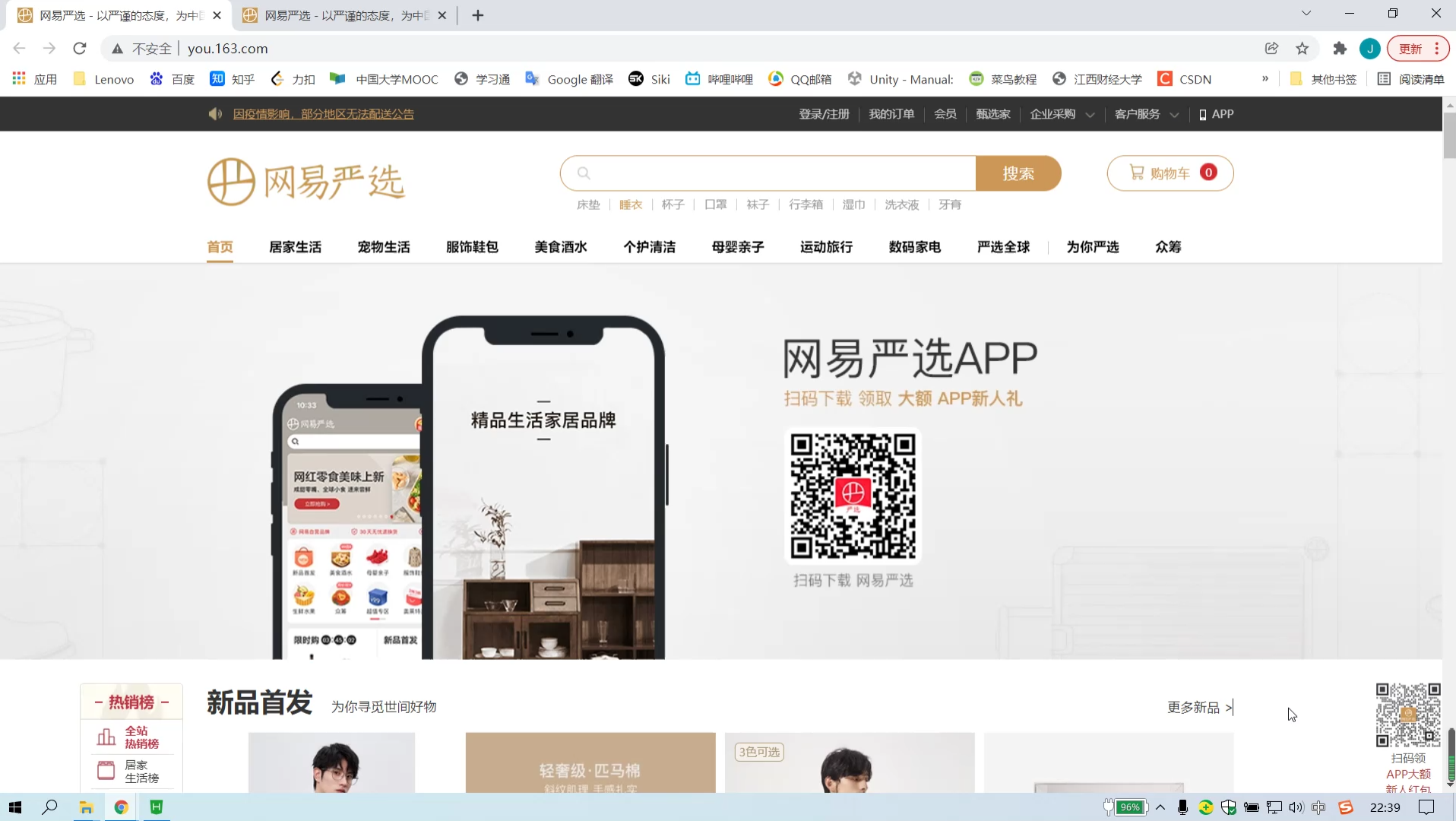Open the 力扣 bookmark
1456x821 pixels.
293,79
